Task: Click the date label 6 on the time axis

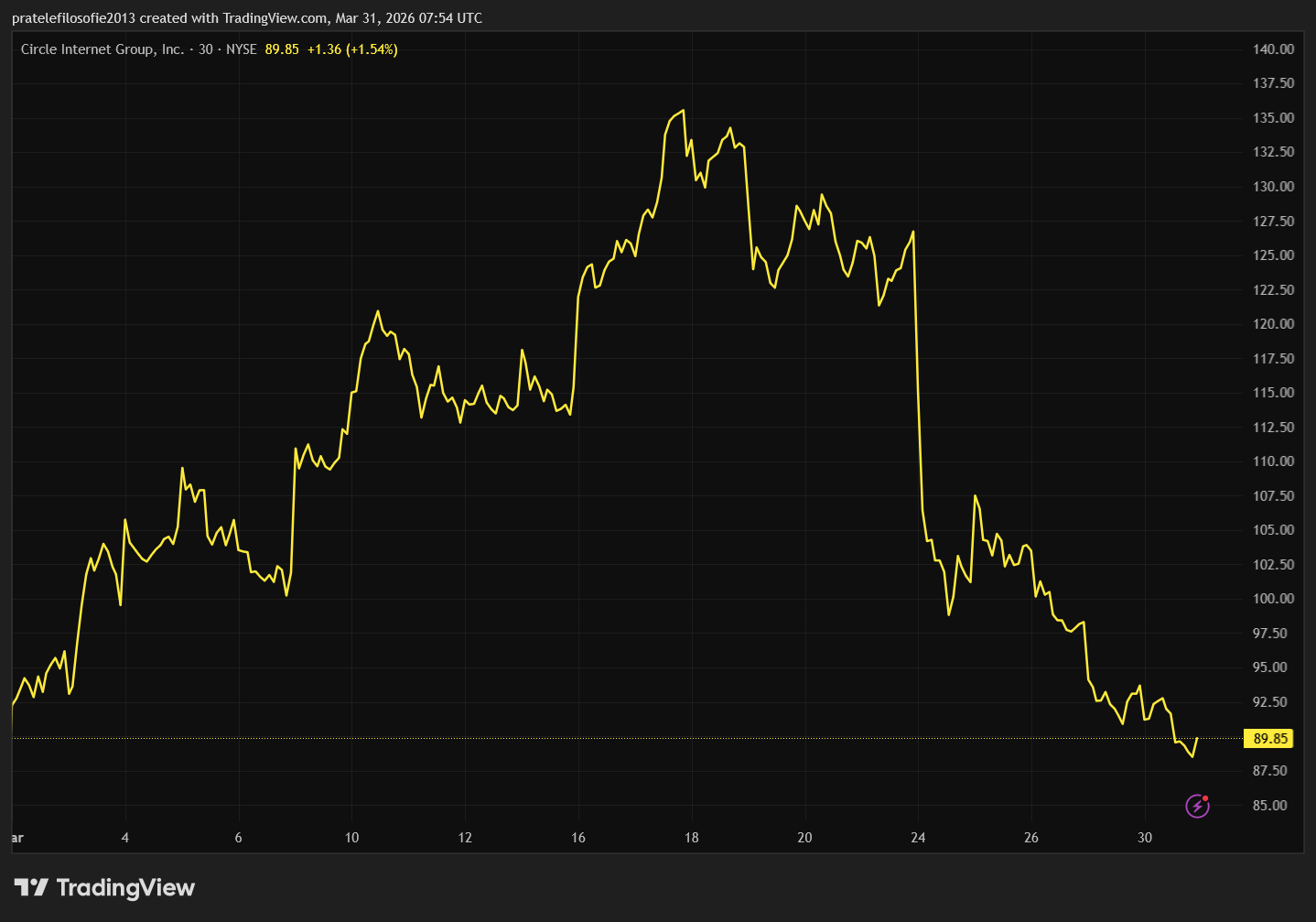Action: tap(239, 838)
